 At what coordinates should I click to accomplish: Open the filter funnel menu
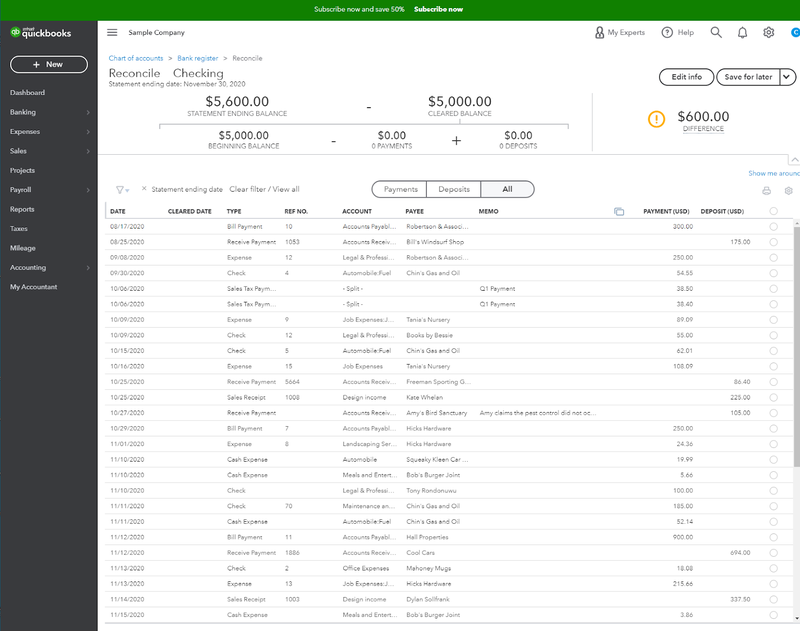tap(122, 190)
